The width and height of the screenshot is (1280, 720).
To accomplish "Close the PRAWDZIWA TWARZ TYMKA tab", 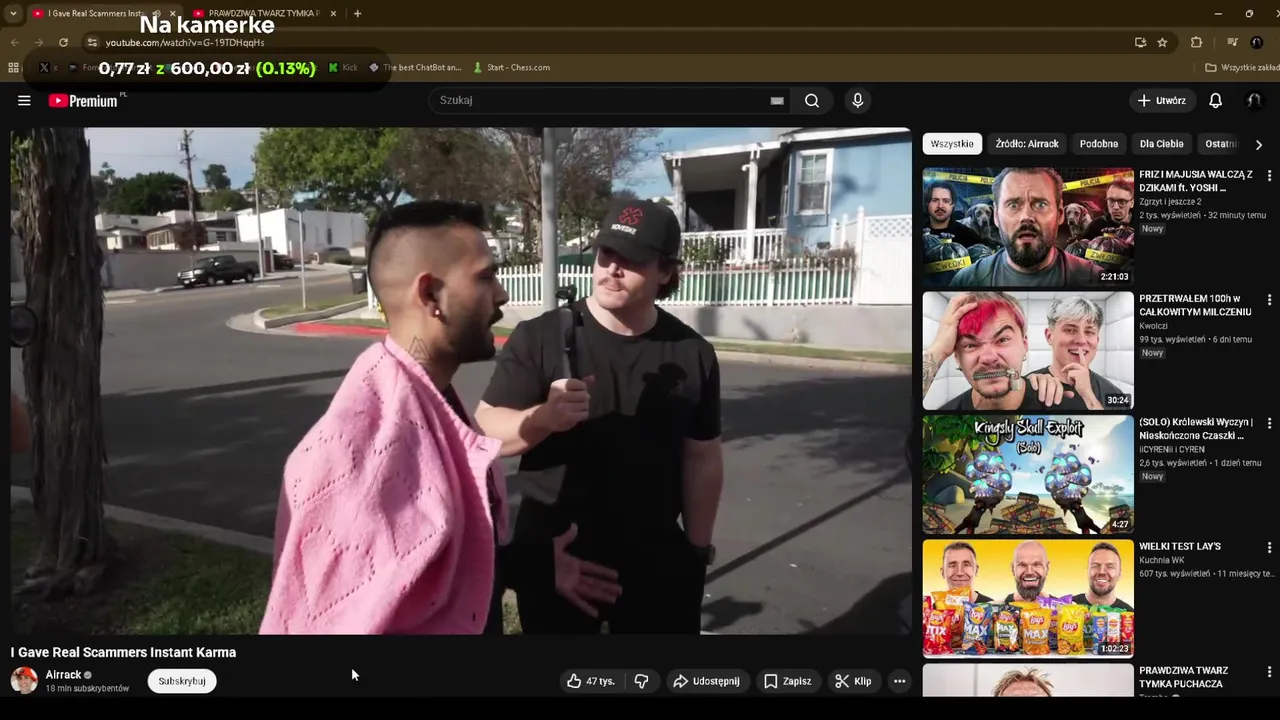I will point(333,13).
